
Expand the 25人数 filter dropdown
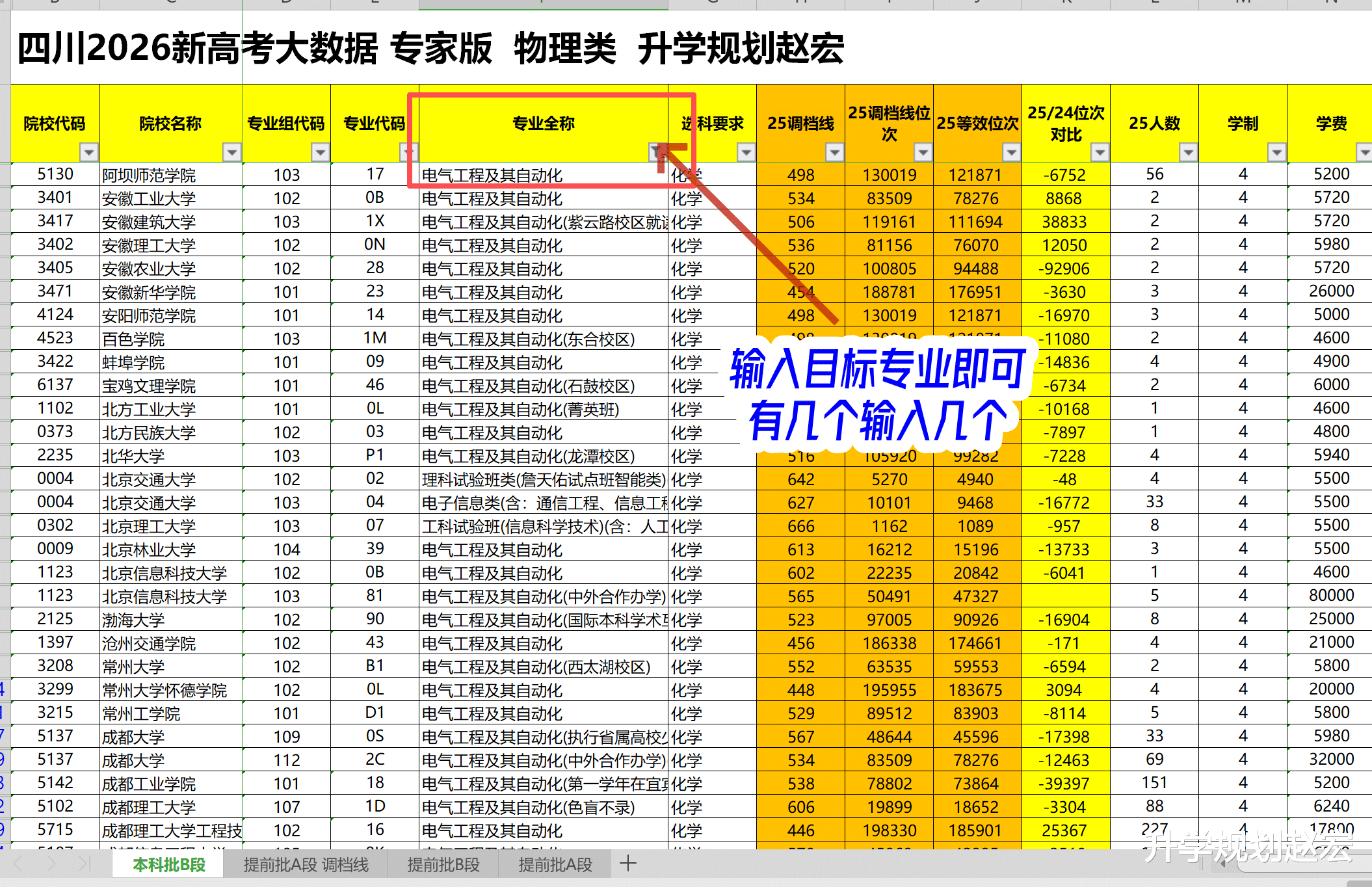1188,152
